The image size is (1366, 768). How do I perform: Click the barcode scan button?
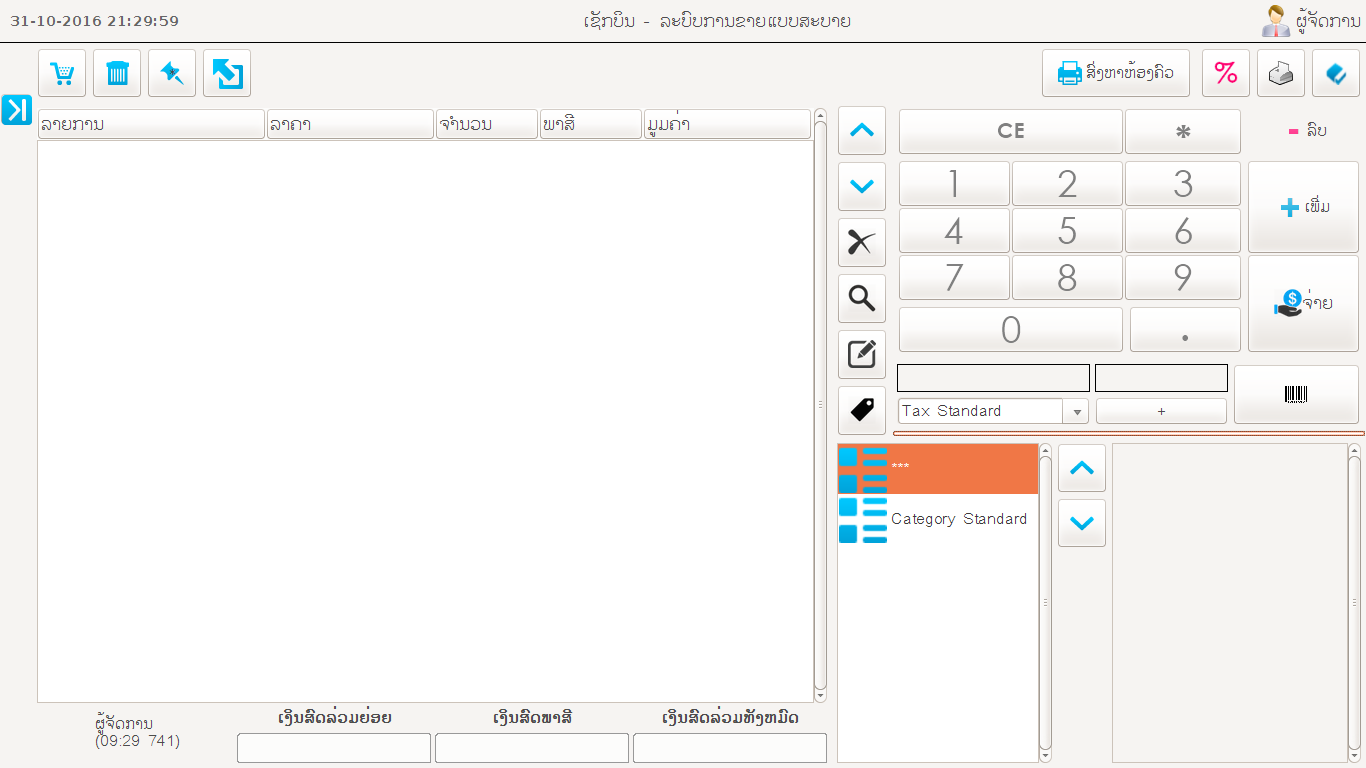pos(1295,394)
